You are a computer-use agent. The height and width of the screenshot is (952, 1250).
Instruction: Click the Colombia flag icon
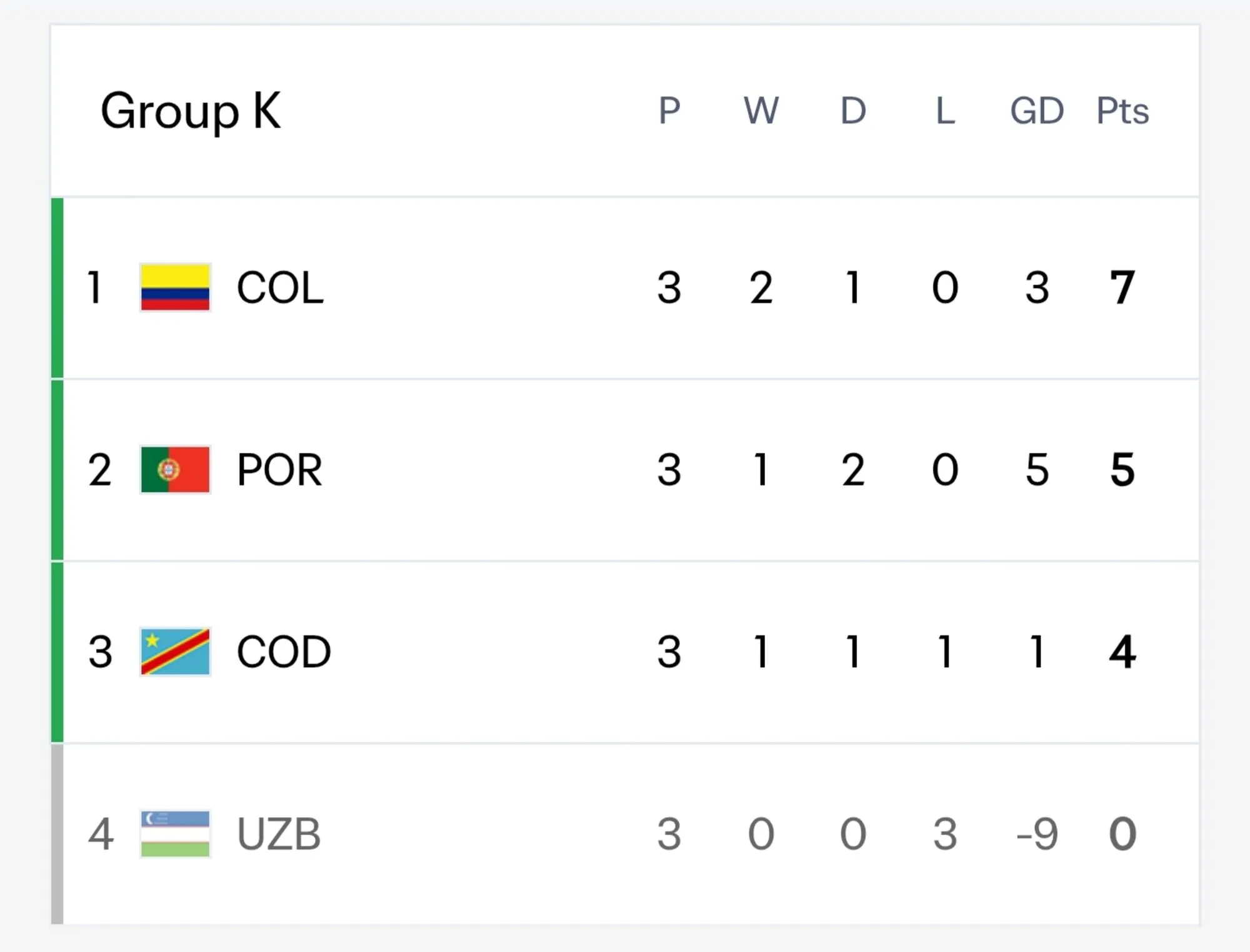tap(175, 287)
